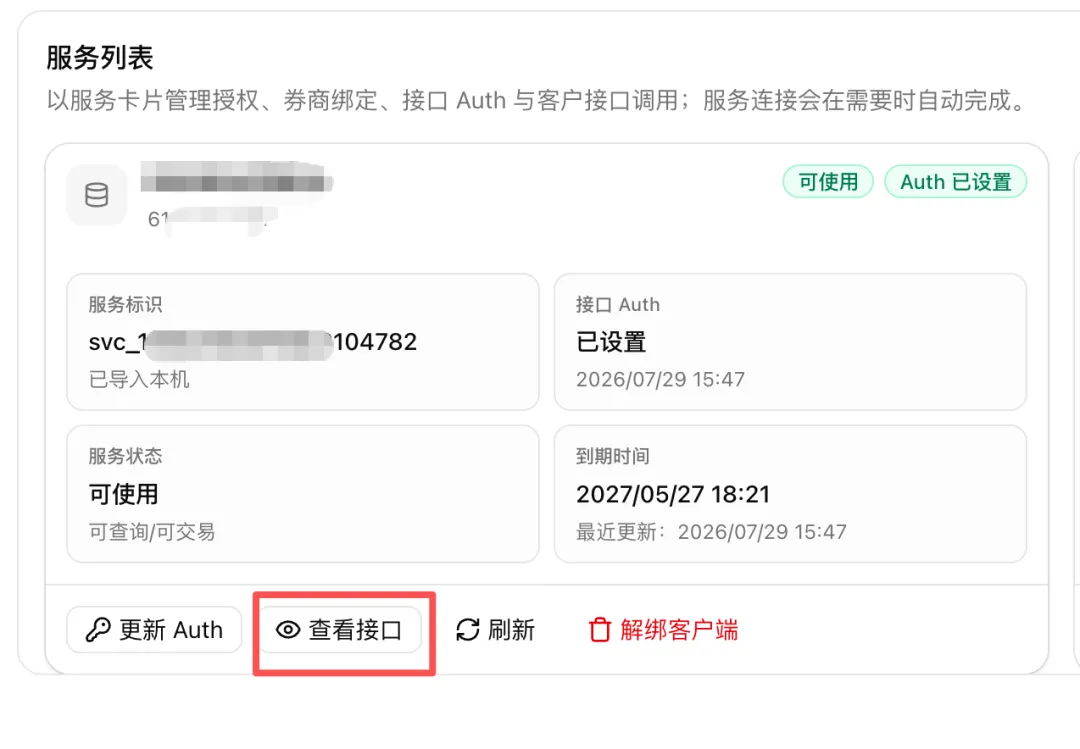Click the database icon on service card
Image resolution: width=1080 pixels, height=749 pixels.
click(96, 195)
